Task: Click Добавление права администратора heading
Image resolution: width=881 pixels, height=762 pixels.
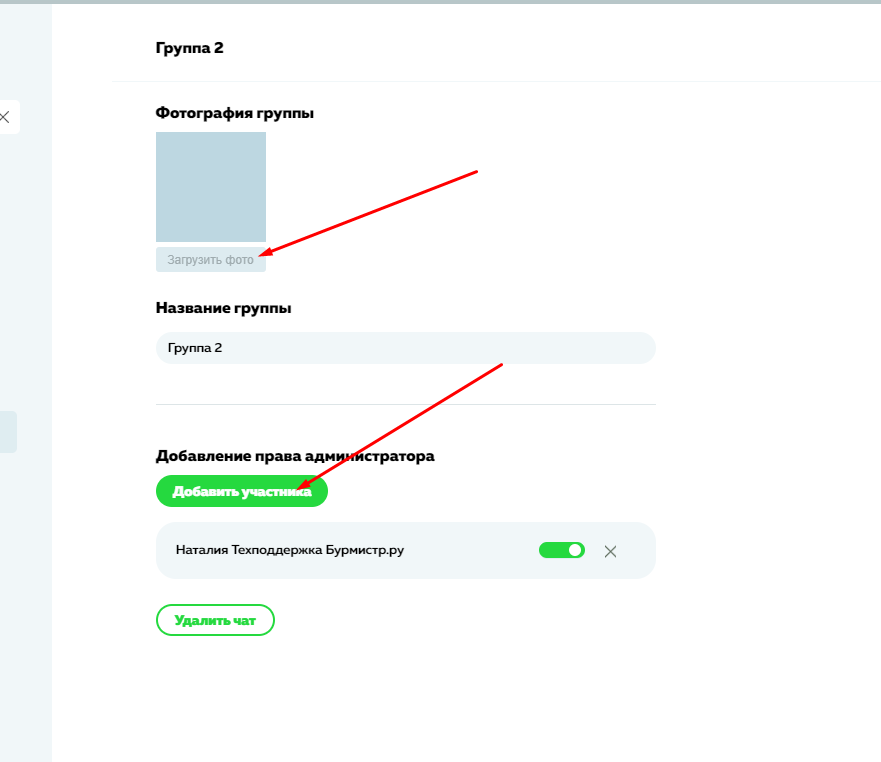Action: [295, 456]
